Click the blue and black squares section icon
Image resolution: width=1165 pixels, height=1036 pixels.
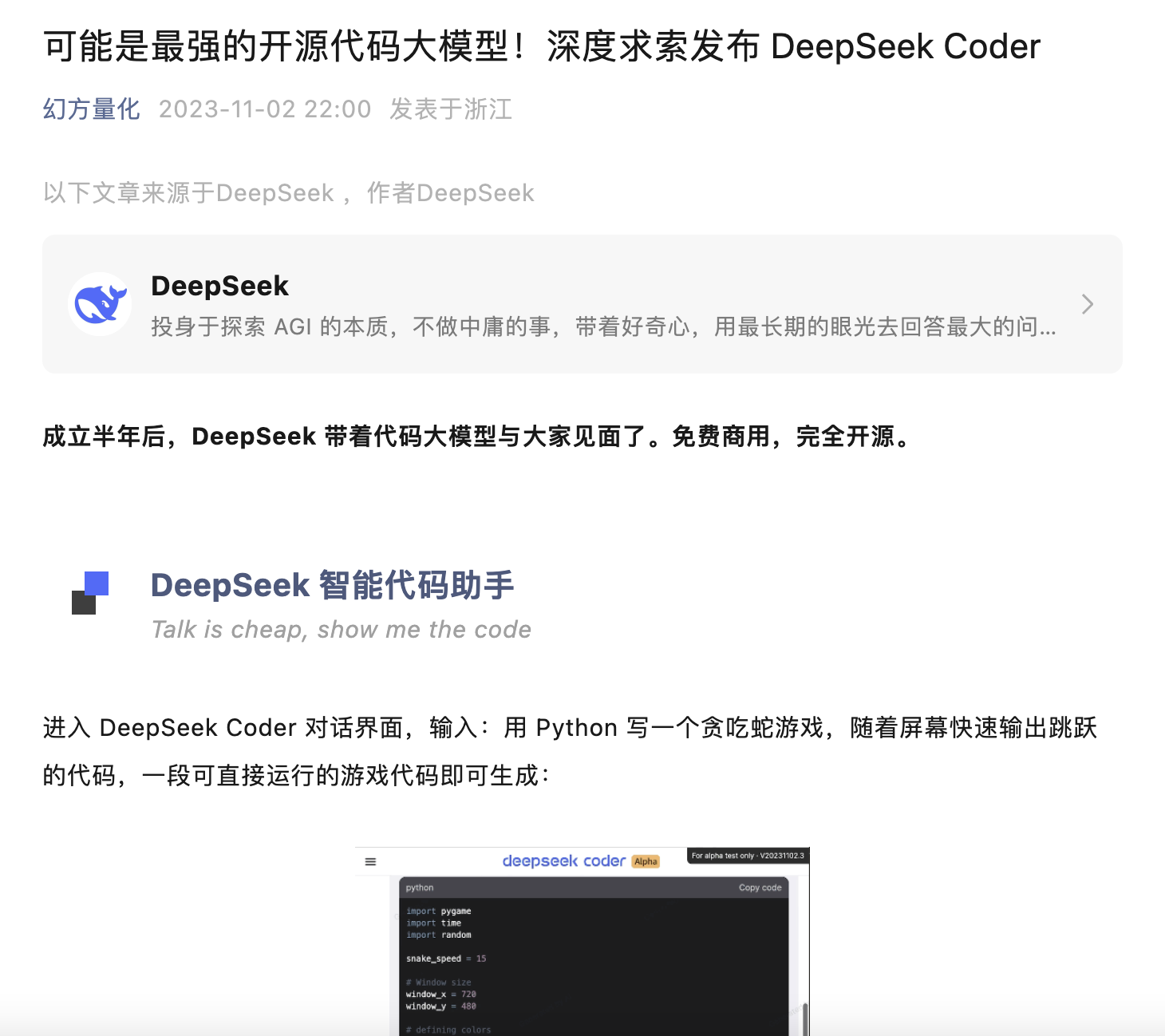click(90, 593)
